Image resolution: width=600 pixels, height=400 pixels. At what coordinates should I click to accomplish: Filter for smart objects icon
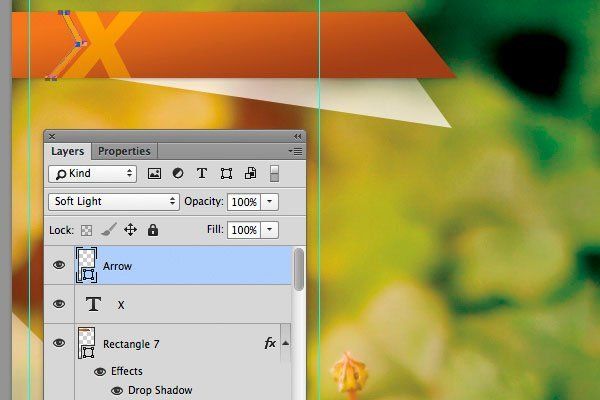[250, 173]
